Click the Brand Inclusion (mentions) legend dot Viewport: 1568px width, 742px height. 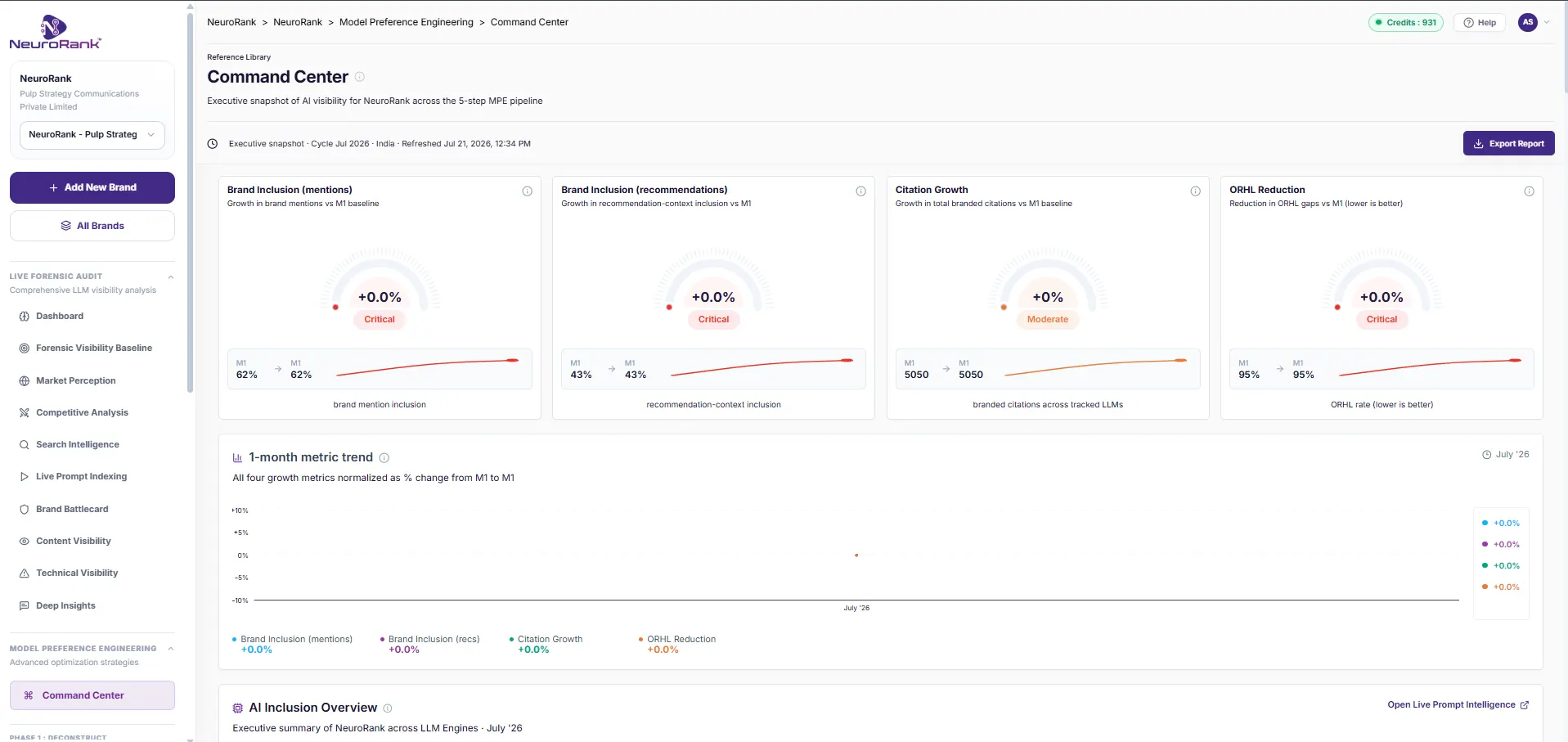pyautogui.click(x=235, y=640)
